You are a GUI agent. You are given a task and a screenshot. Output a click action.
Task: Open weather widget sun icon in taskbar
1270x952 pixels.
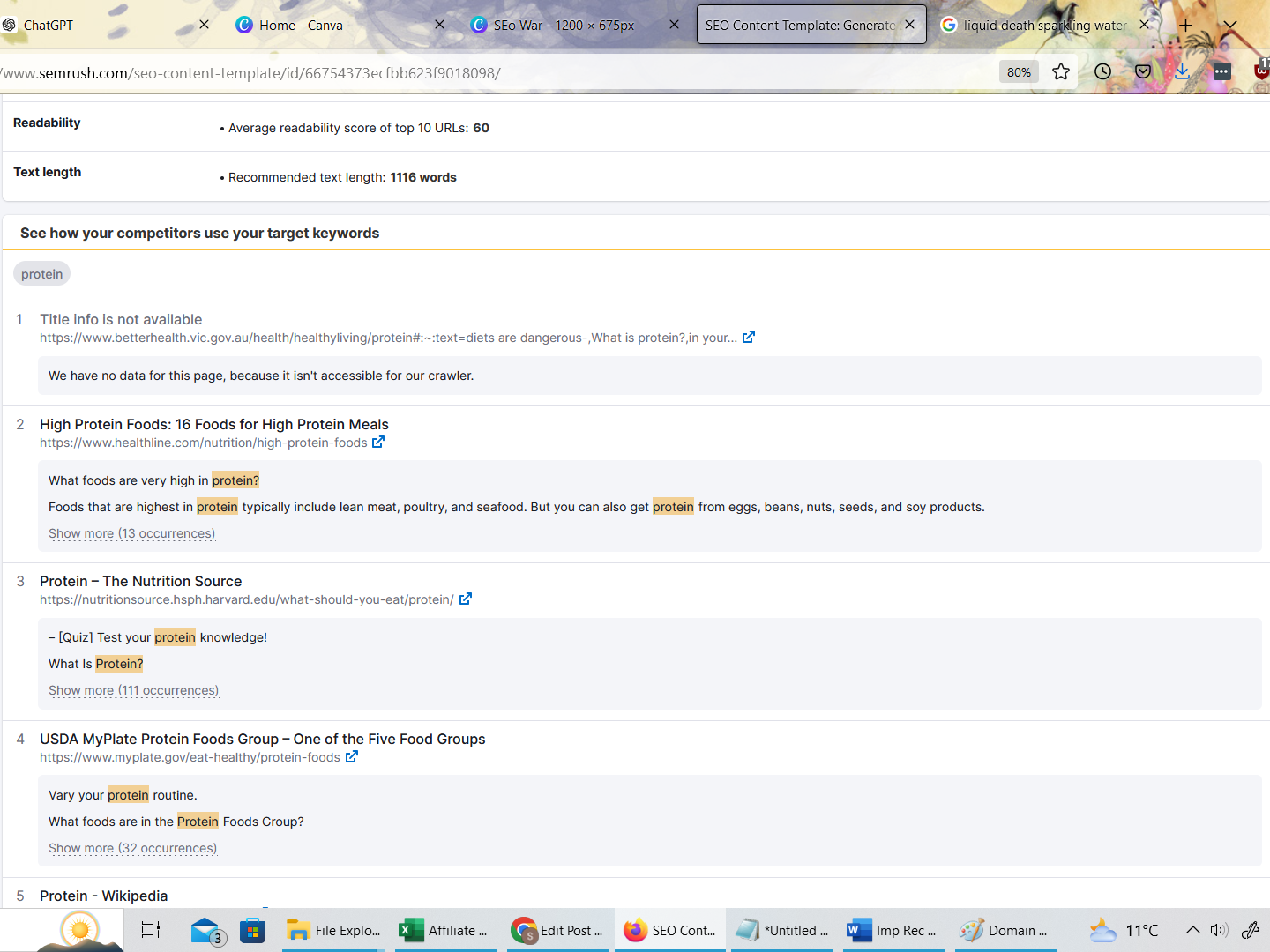[79, 931]
